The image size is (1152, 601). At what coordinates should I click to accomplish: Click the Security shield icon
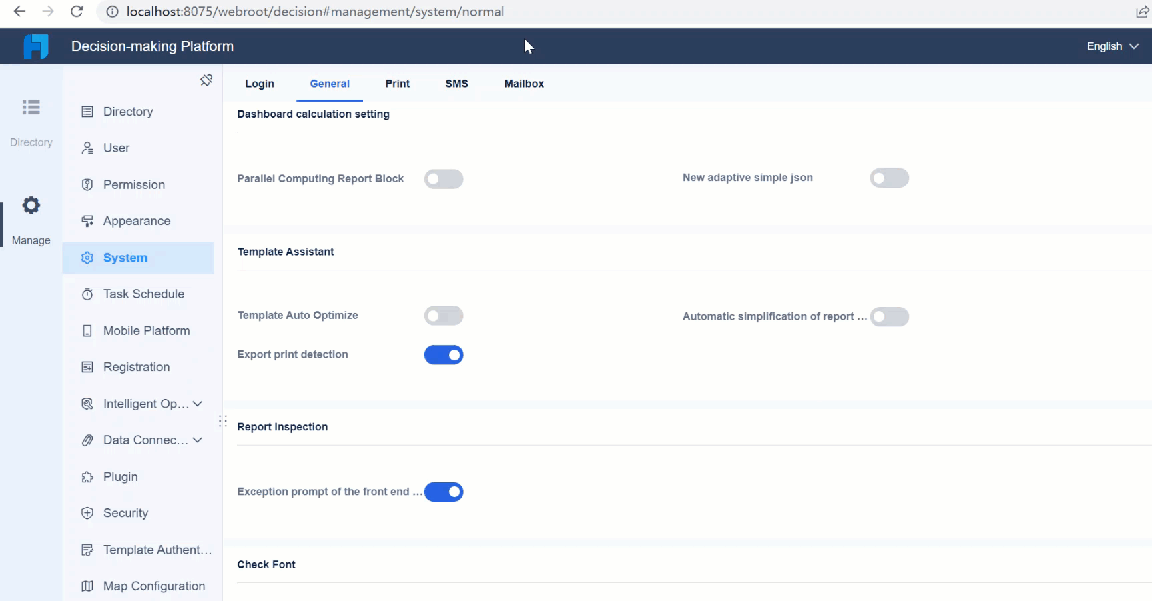pos(88,512)
